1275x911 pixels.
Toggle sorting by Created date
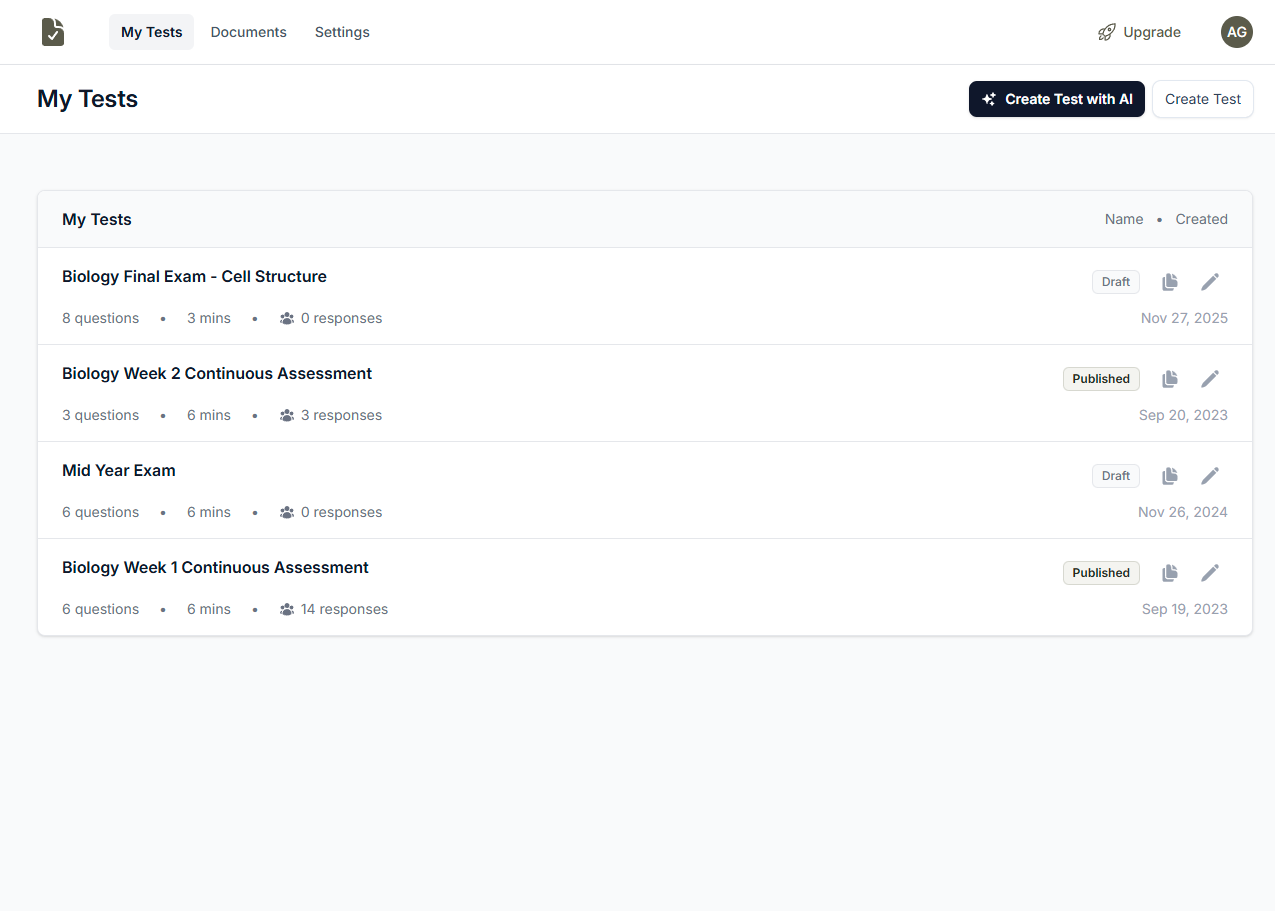(x=1201, y=219)
